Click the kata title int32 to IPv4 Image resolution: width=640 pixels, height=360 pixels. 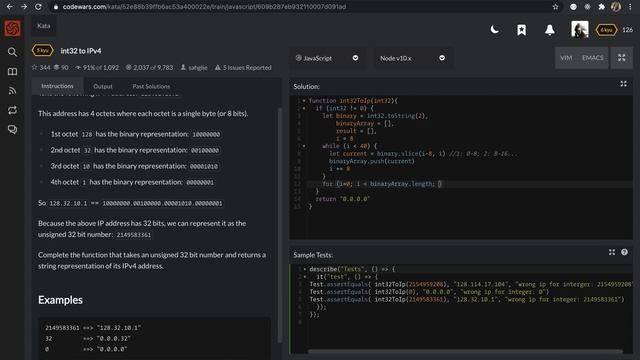pyautogui.click(x=81, y=51)
